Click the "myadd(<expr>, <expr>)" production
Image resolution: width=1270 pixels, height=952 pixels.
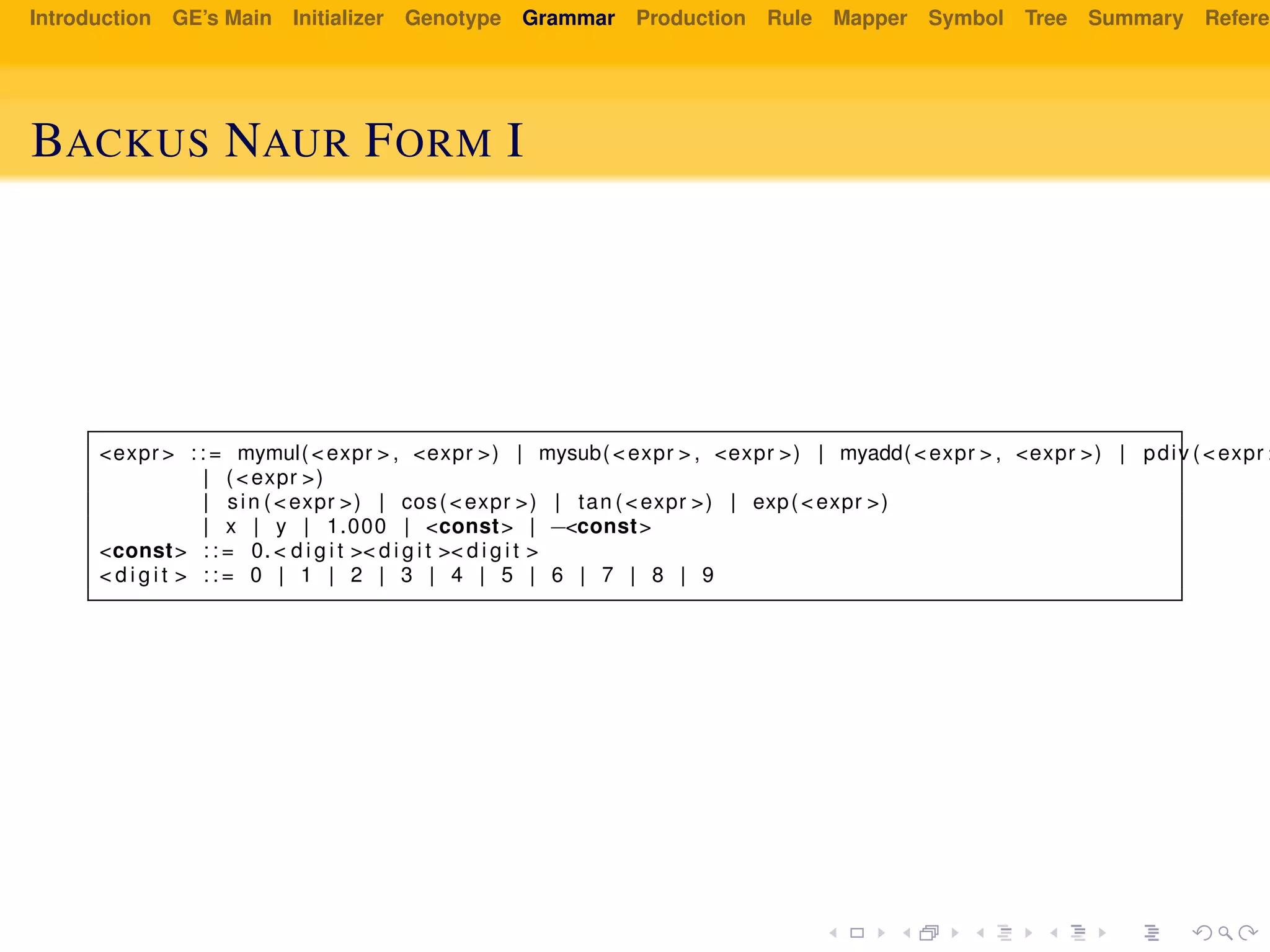point(971,454)
